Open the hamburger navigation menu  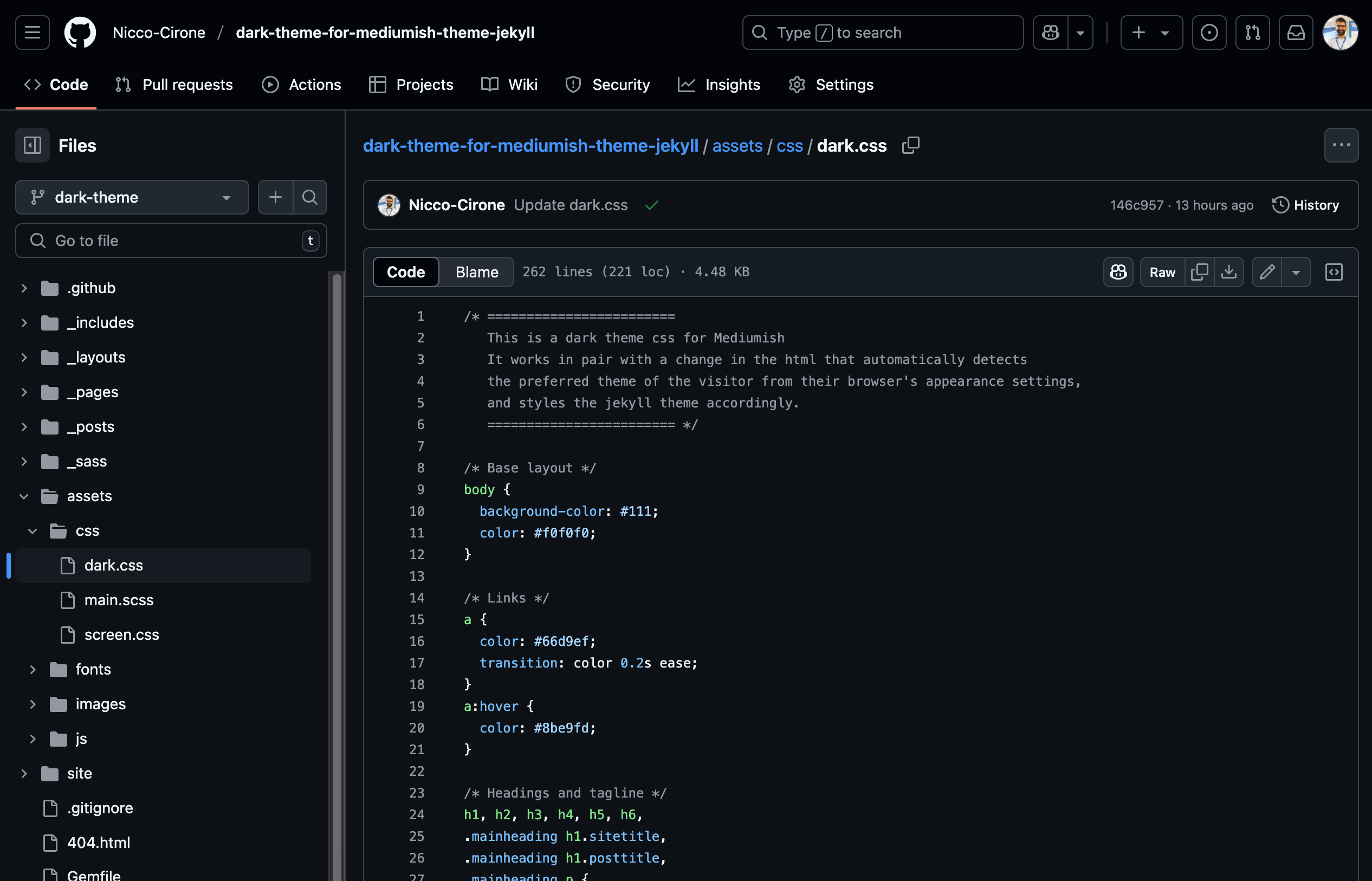click(33, 33)
